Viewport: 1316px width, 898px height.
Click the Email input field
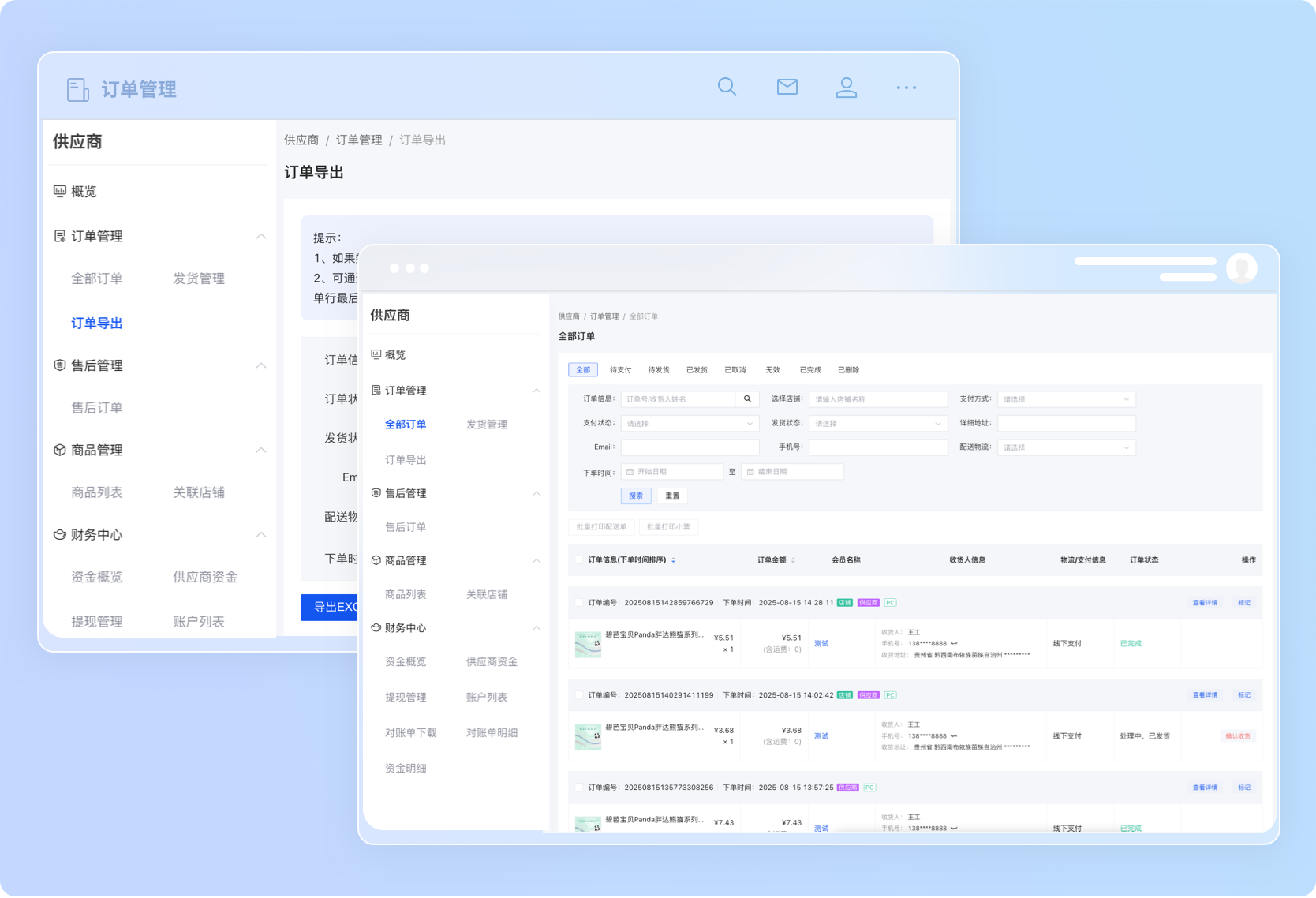tap(690, 447)
